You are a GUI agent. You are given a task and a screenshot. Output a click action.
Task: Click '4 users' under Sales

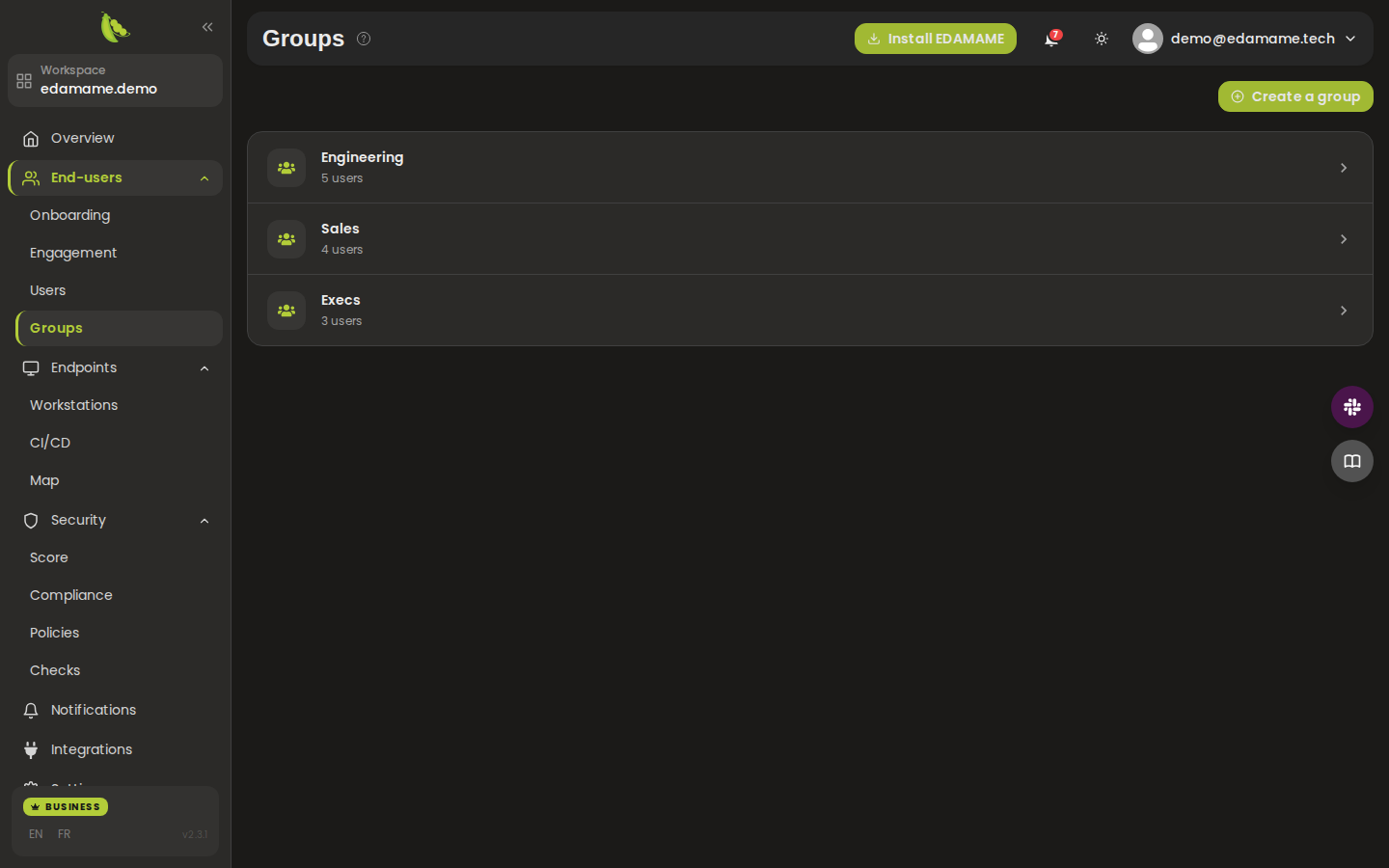pos(341,250)
